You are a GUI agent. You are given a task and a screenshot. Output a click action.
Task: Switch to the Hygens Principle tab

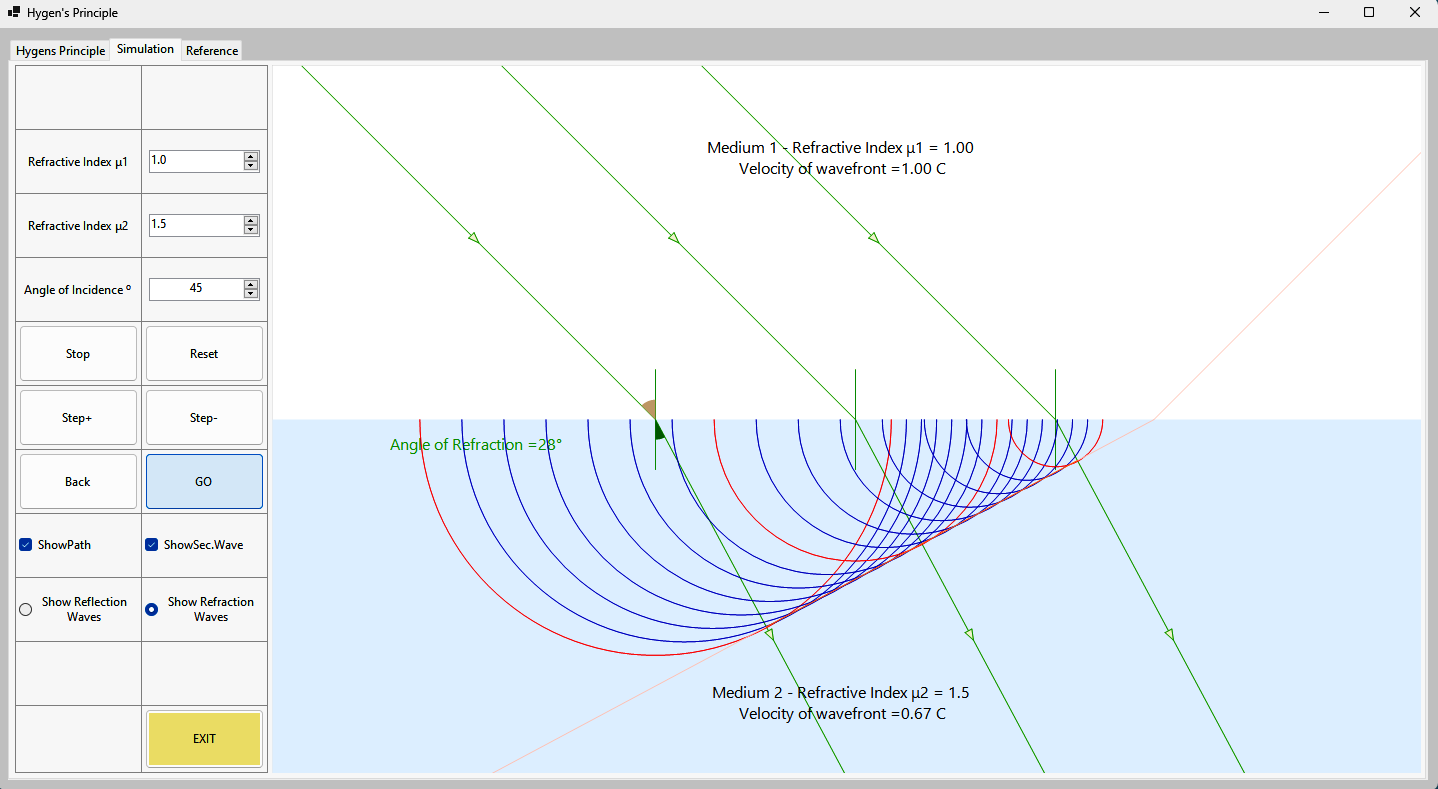(x=60, y=51)
